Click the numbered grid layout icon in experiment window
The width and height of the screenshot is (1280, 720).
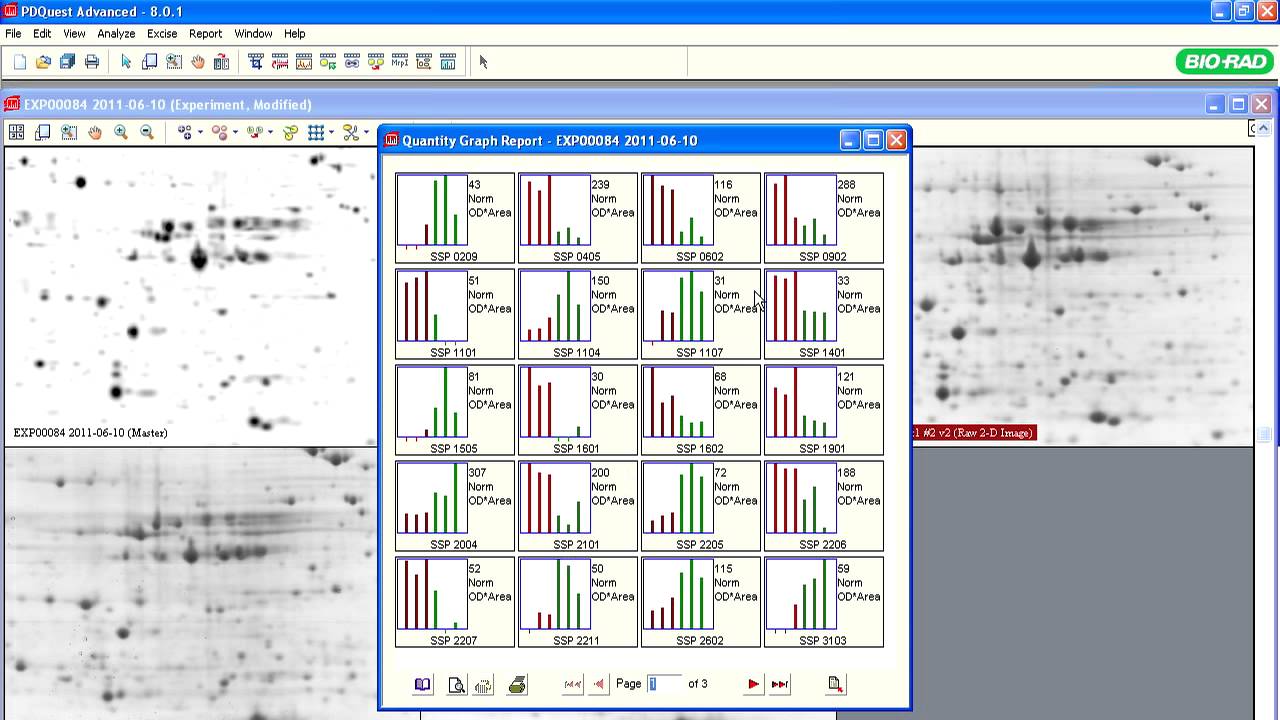17,132
